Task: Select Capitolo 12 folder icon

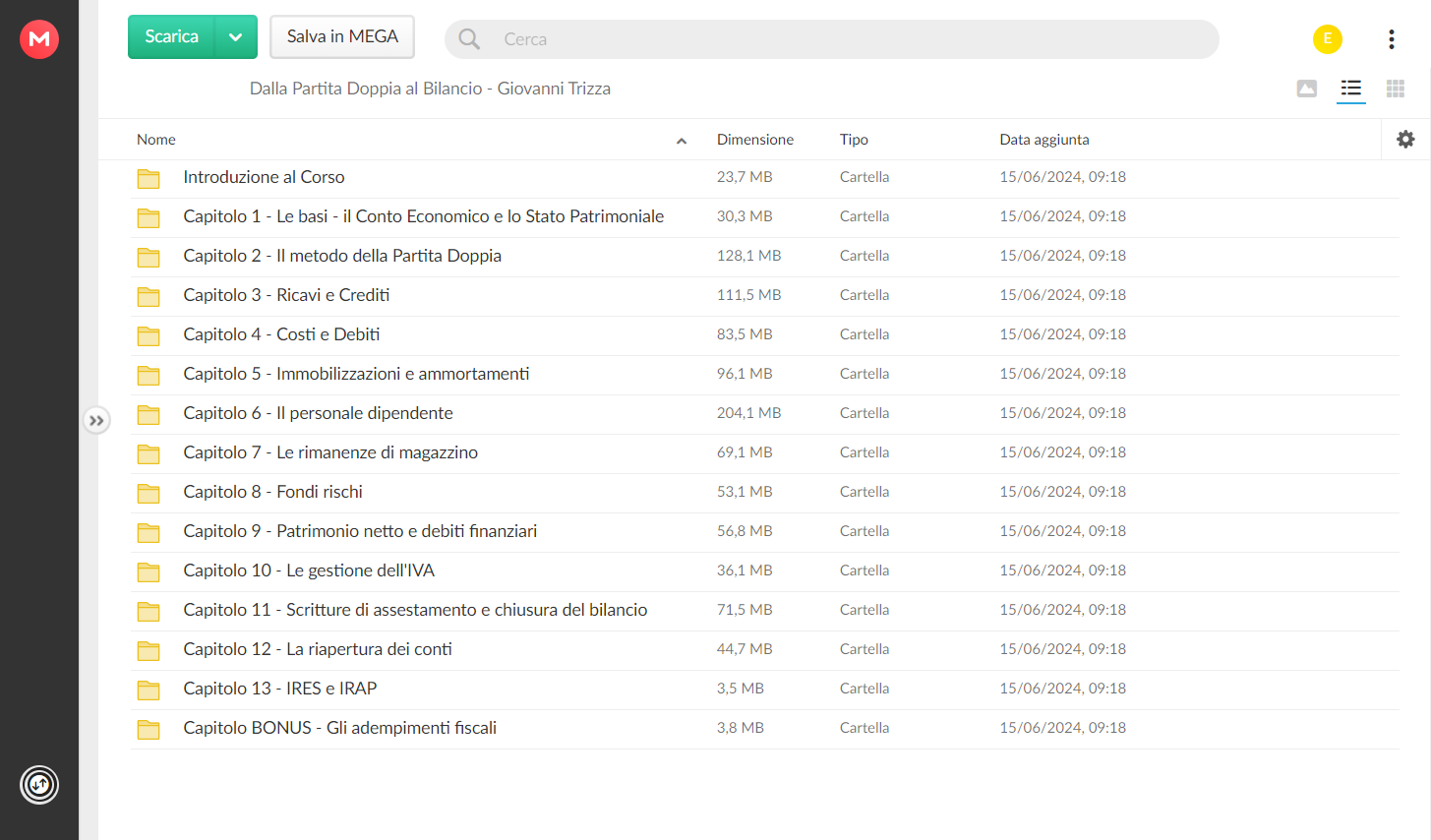Action: (x=149, y=650)
